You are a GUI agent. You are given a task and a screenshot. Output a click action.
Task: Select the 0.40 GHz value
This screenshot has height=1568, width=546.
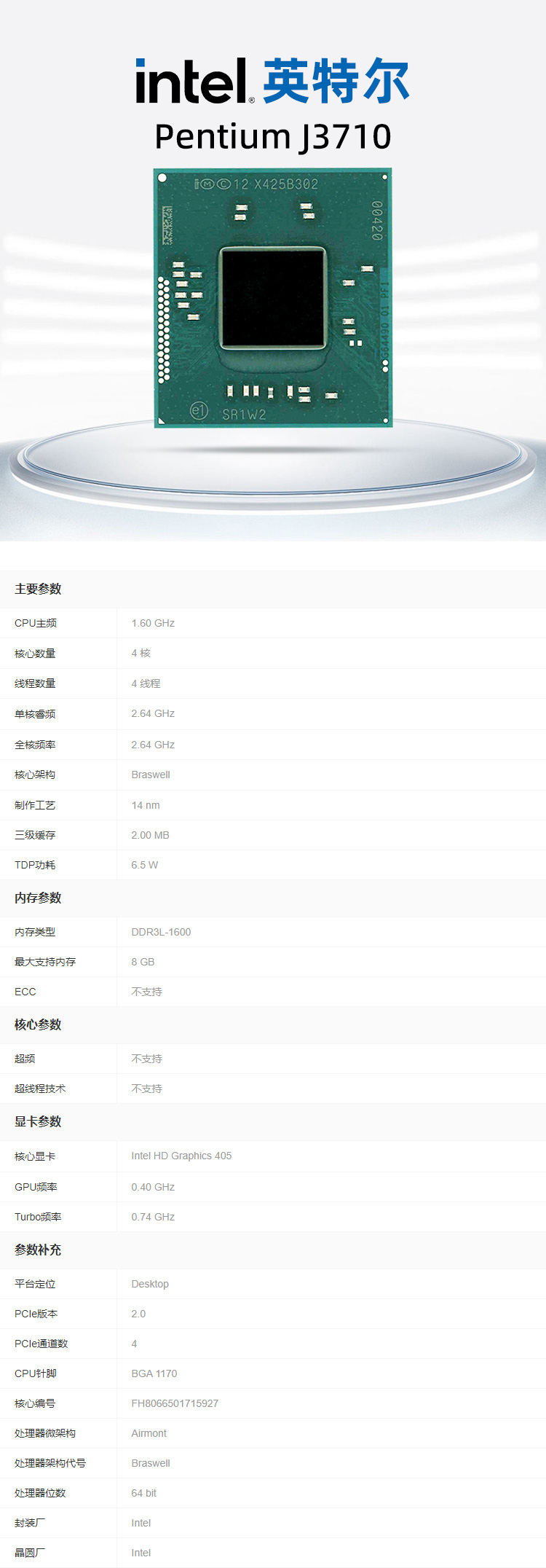pyautogui.click(x=153, y=1187)
